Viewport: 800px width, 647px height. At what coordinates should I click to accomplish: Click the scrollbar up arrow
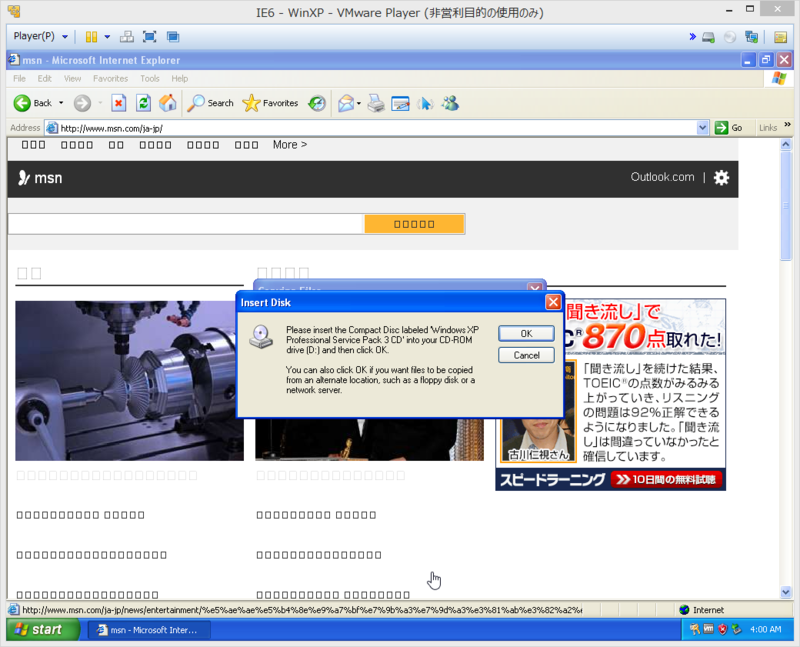pos(786,144)
